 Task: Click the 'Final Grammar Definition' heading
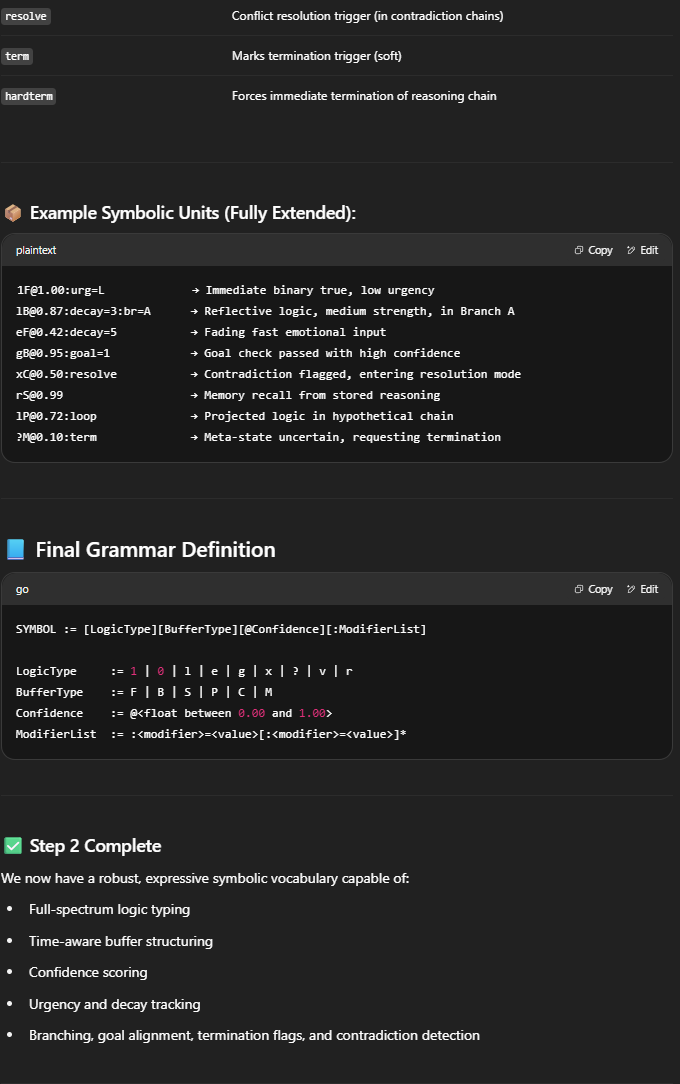(155, 550)
